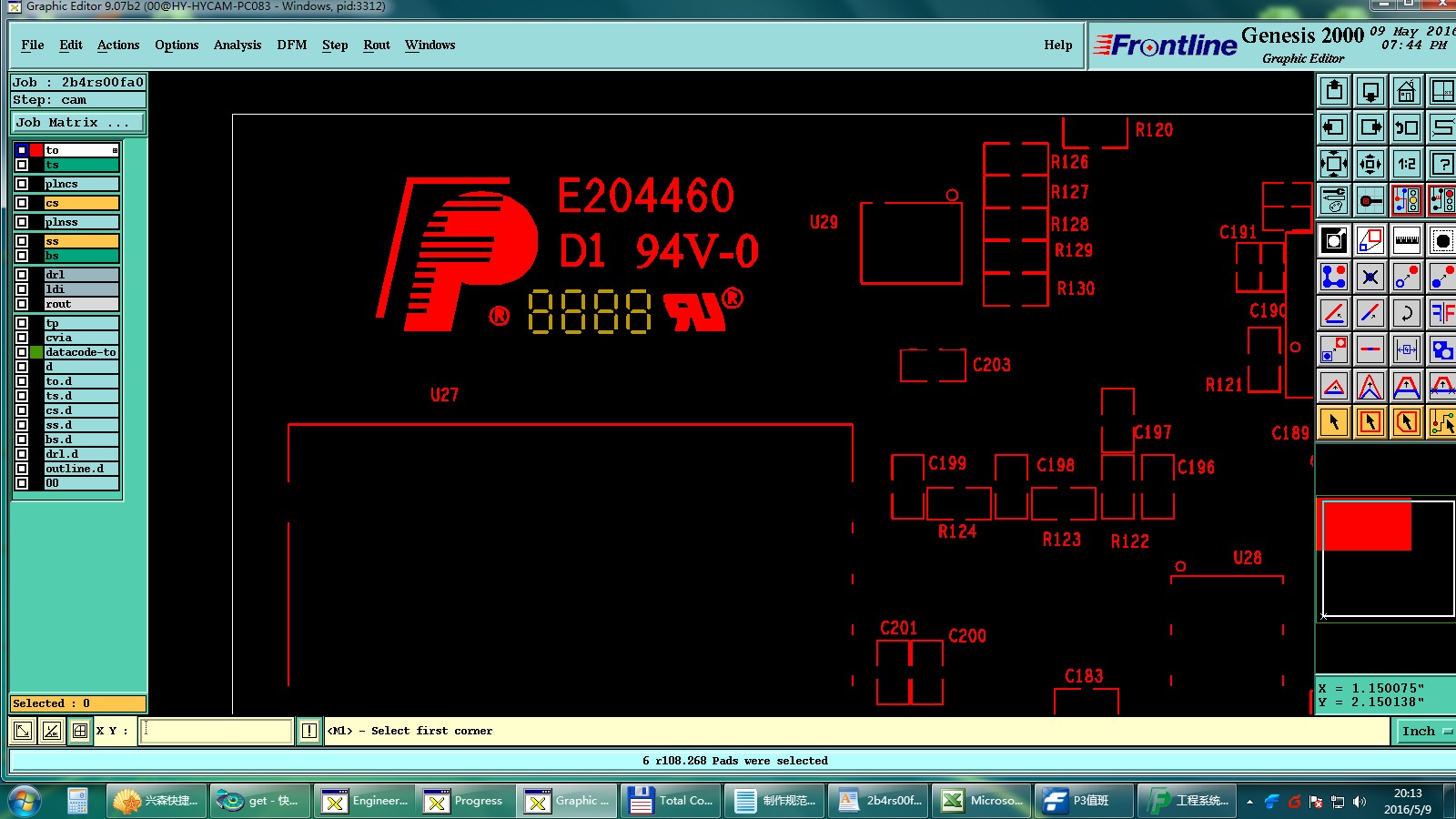Open the Edit menu
Viewport: 1456px width, 819px height.
click(71, 45)
